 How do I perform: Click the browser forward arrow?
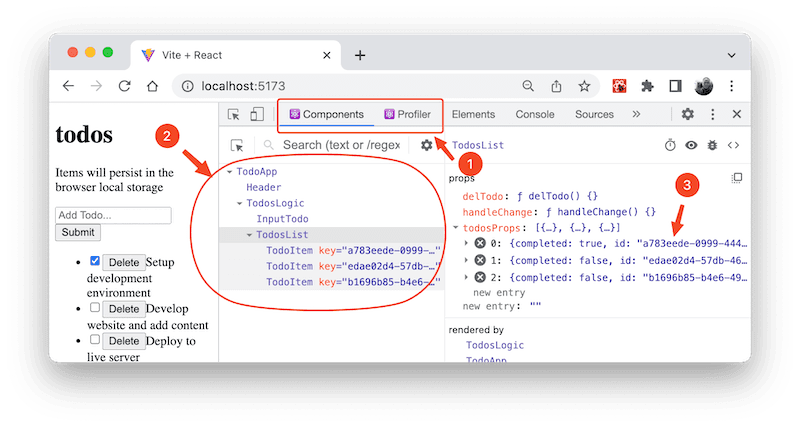(x=96, y=86)
